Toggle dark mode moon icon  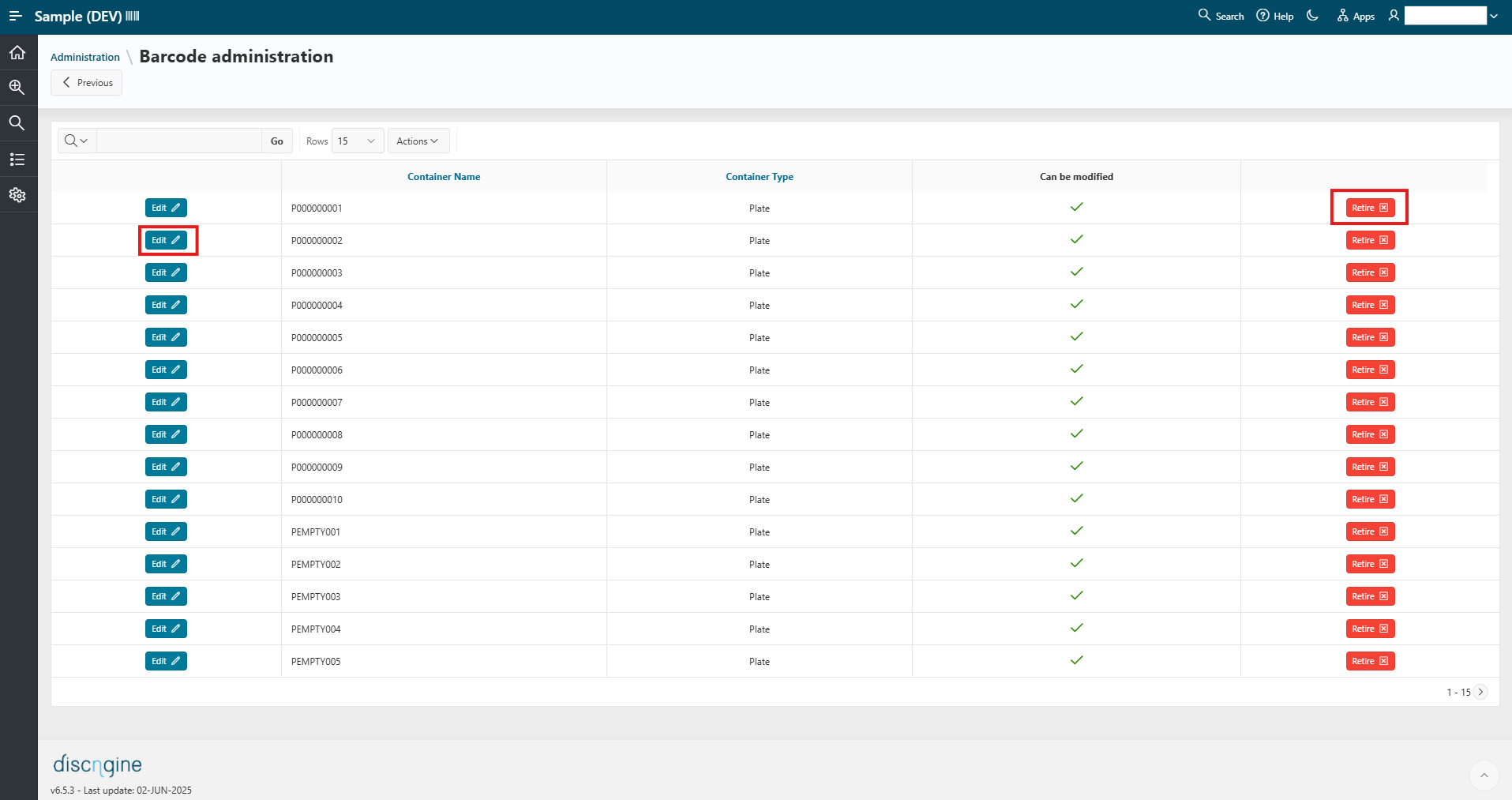coord(1313,16)
